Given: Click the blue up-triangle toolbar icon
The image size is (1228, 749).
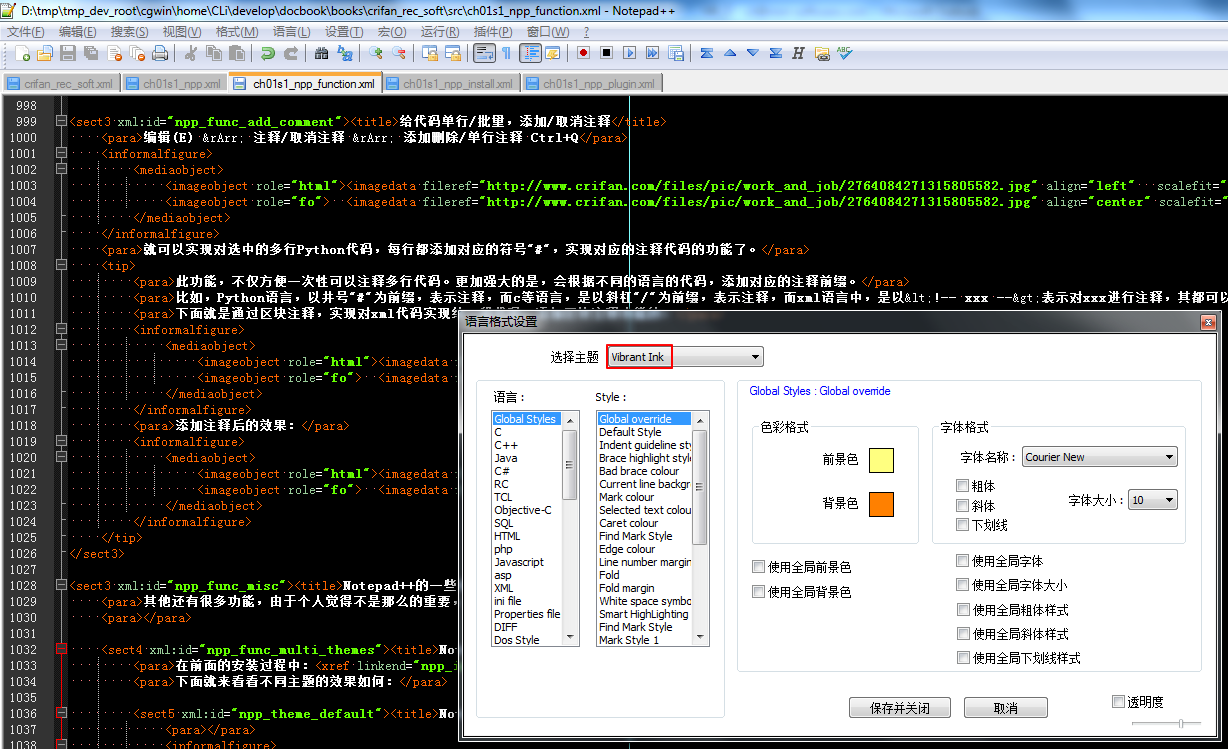Looking at the screenshot, I should tap(730, 53).
